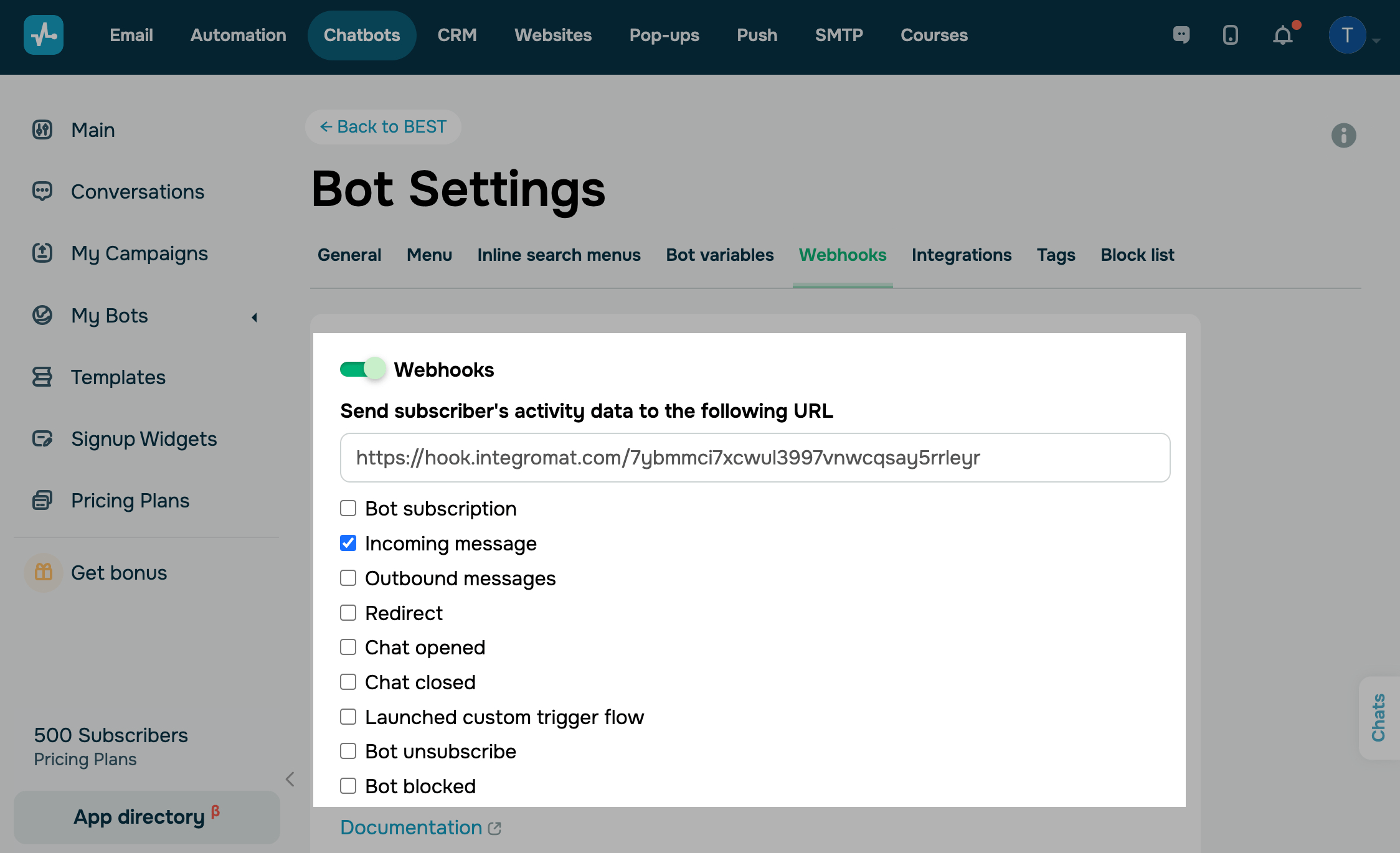The height and width of the screenshot is (853, 1400).
Task: Uncheck the Incoming message checkbox
Action: [x=348, y=543]
